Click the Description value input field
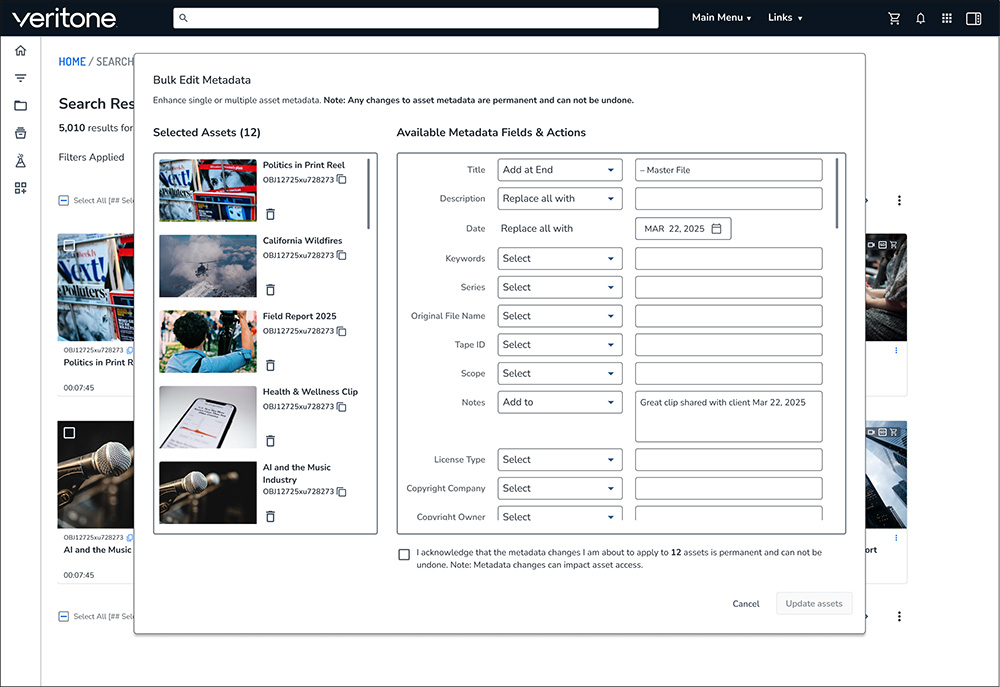1000x687 pixels. (728, 198)
